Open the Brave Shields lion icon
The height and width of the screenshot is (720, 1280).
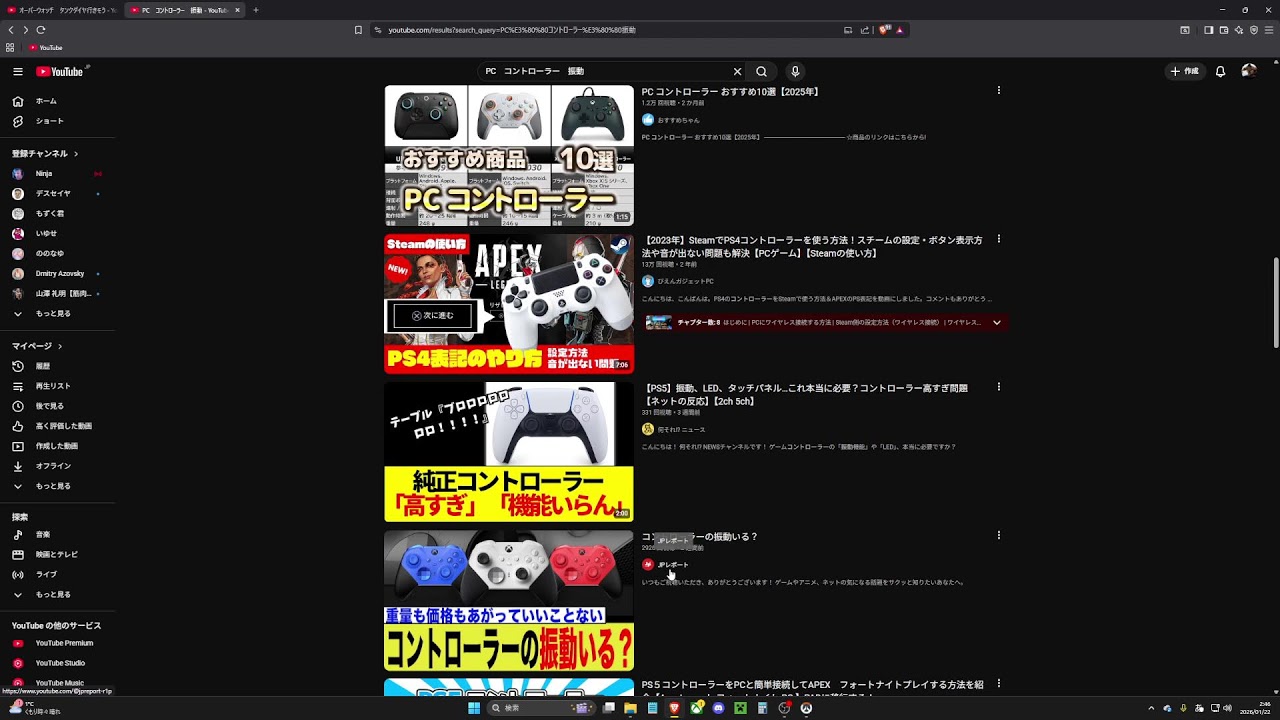tap(884, 30)
